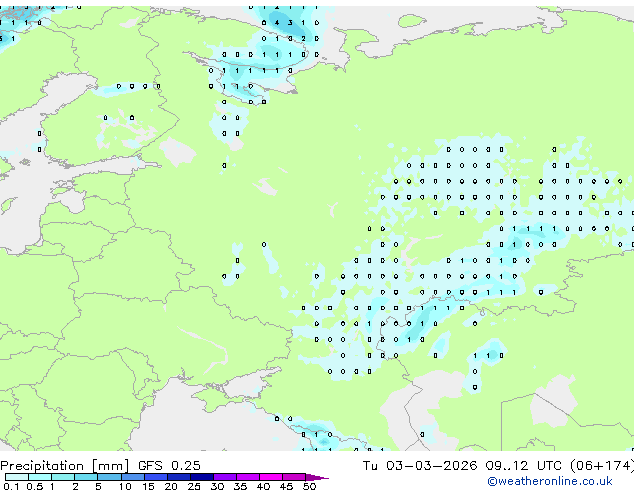Select the 0.5–1 mm legend color box
This screenshot has width=634, height=490.
(x=40, y=477)
